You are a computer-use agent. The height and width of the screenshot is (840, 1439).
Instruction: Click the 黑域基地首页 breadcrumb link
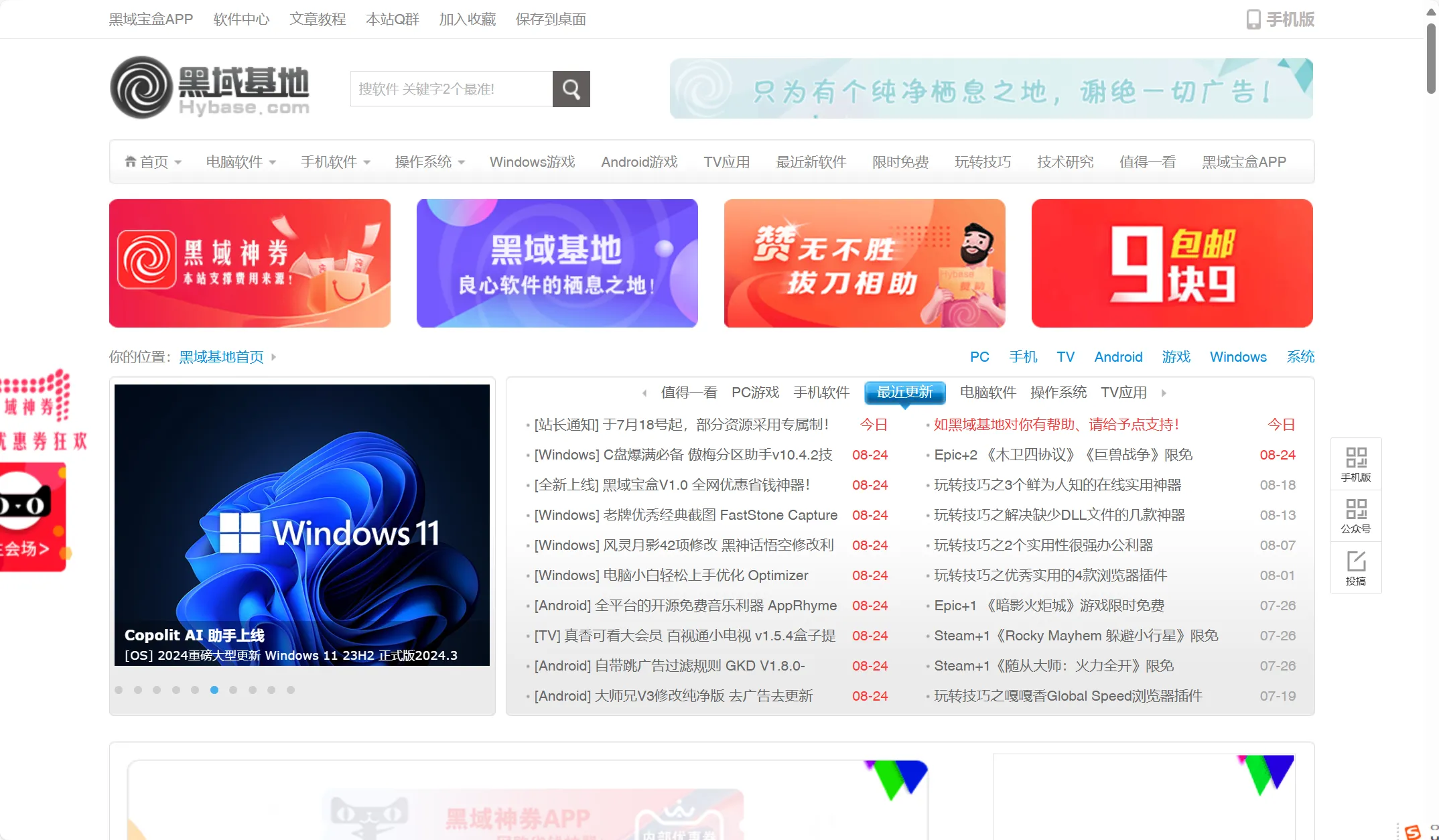tap(222, 357)
